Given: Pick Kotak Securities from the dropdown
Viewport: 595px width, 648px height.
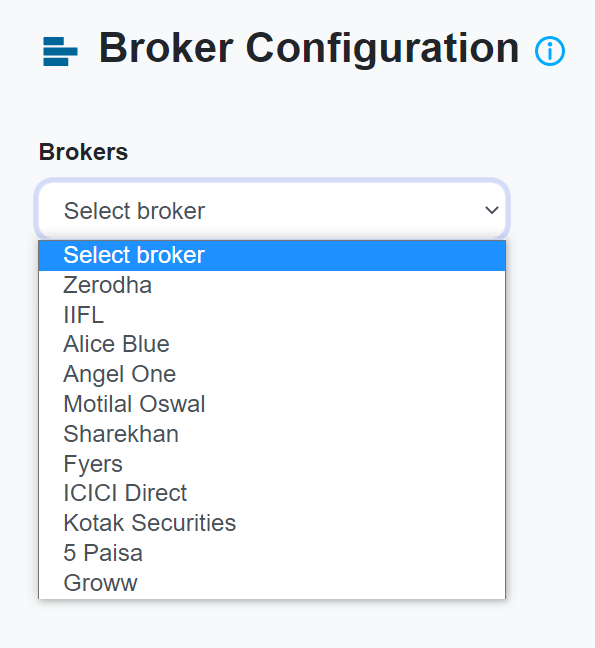Looking at the screenshot, I should (x=272, y=523).
